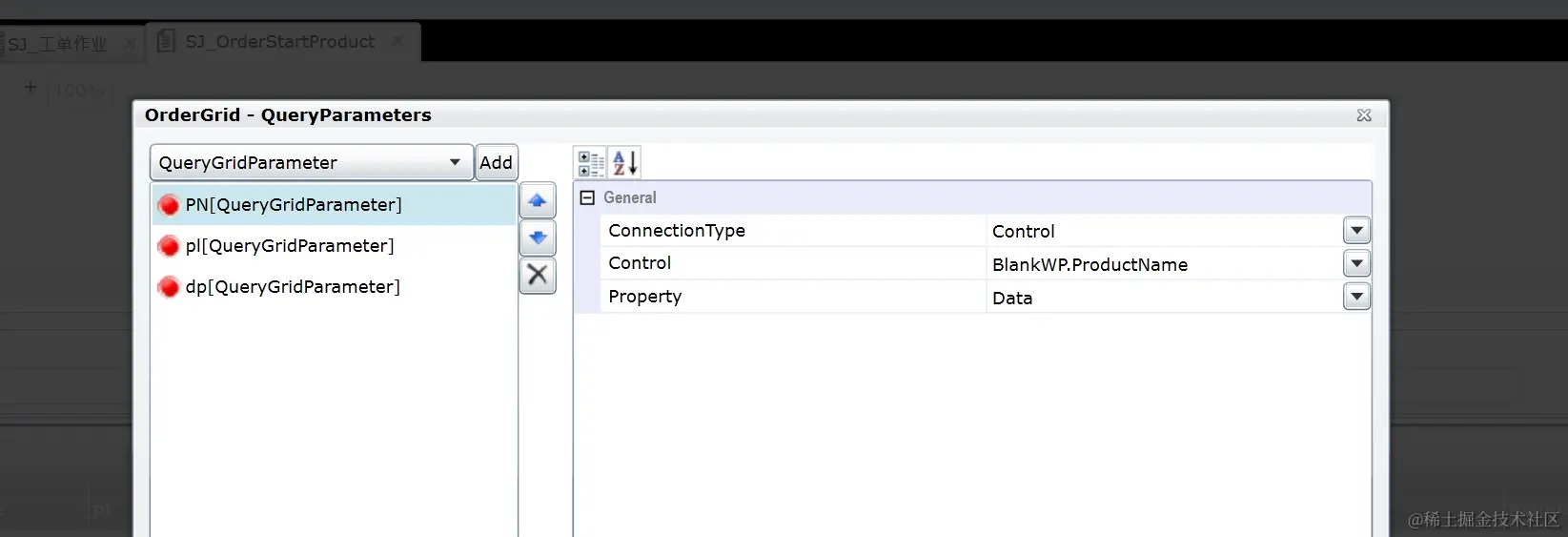Image resolution: width=1568 pixels, height=537 pixels.
Task: Click the ConnectionType value showing Control
Action: [1164, 231]
